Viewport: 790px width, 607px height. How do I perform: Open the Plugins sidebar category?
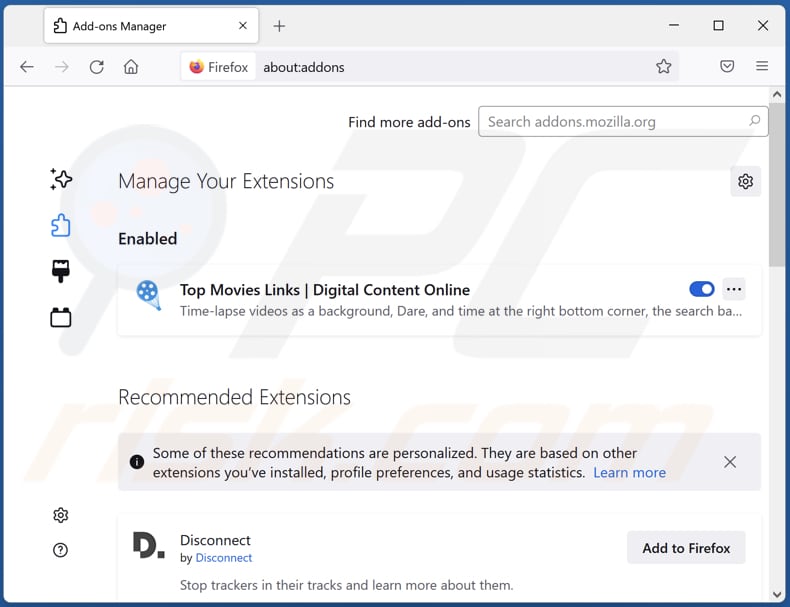pos(61,317)
